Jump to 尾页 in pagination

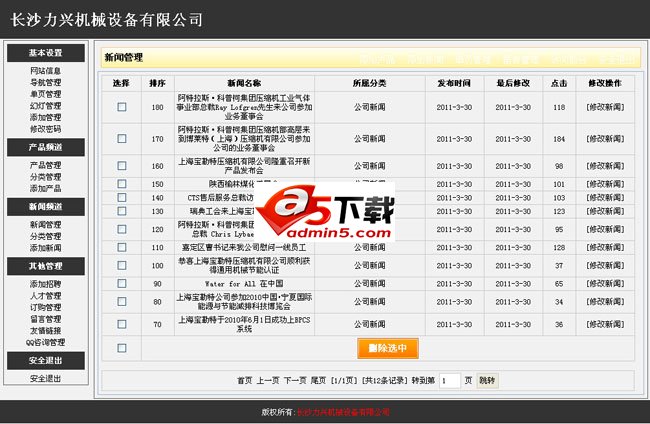coord(318,380)
